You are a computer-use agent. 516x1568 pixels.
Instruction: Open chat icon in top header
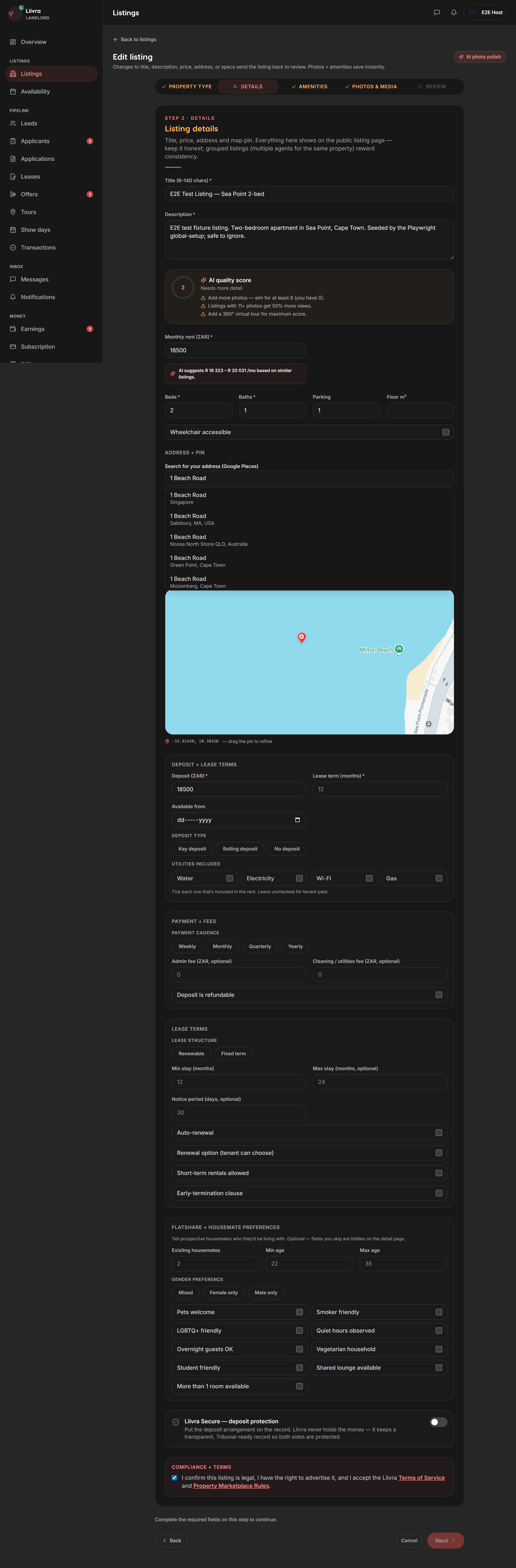pyautogui.click(x=437, y=12)
